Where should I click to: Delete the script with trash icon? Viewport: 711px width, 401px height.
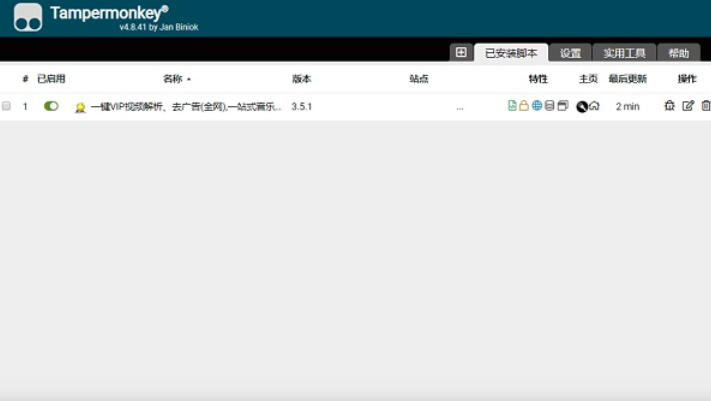[x=706, y=106]
